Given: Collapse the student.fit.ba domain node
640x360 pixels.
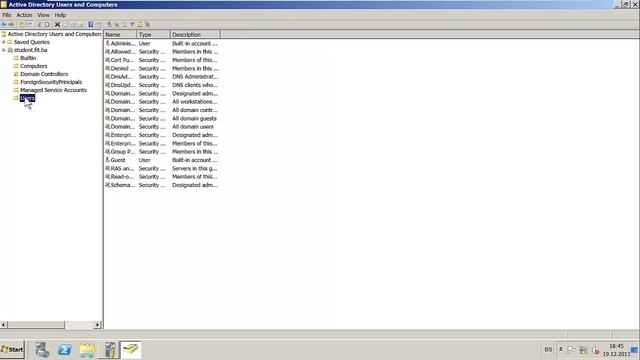Looking at the screenshot, I should (4, 50).
